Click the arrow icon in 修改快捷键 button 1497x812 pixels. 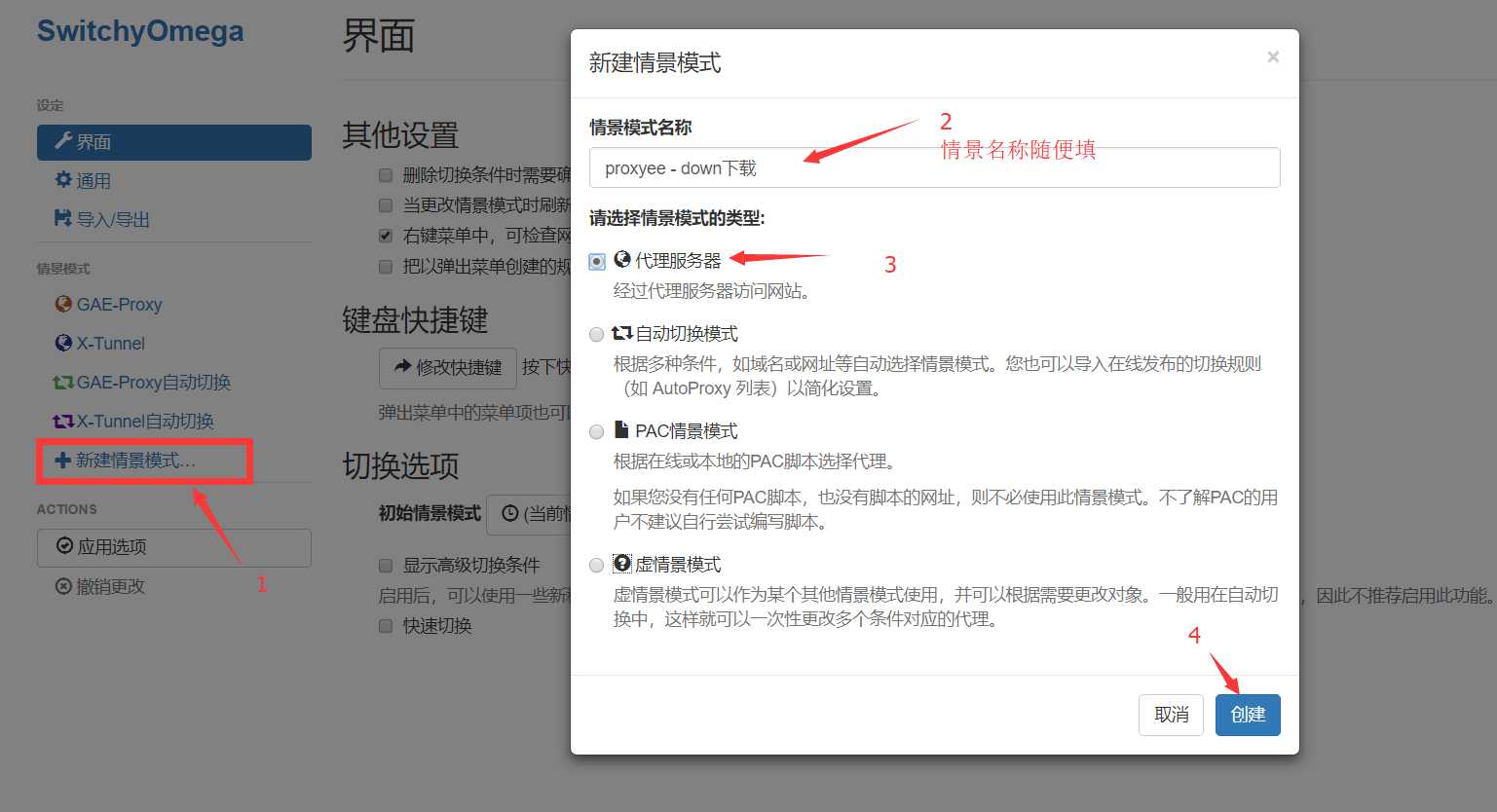pyautogui.click(x=402, y=366)
